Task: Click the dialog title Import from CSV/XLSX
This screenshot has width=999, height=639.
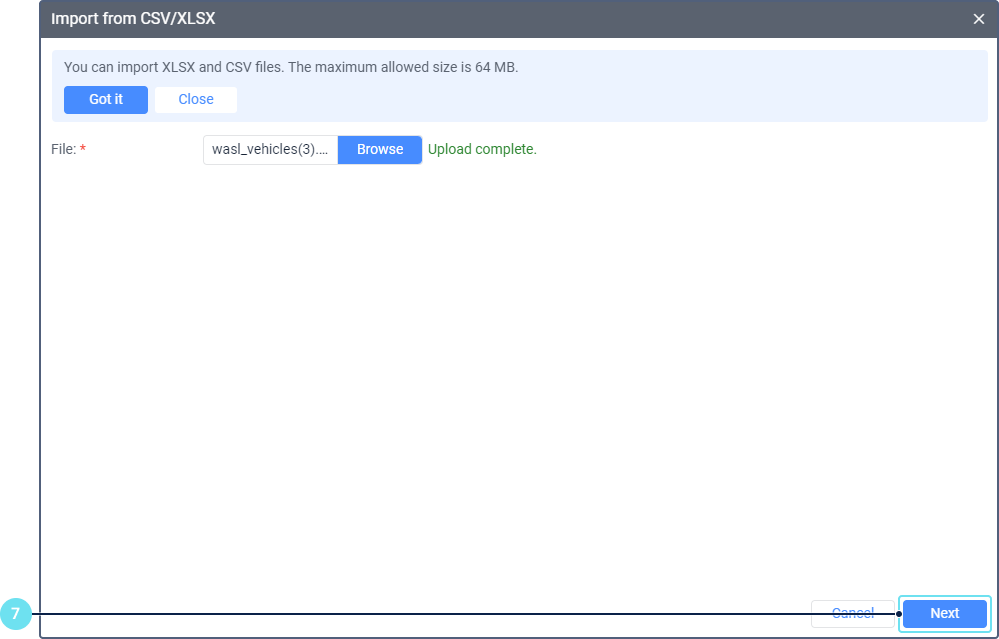Action: pyautogui.click(x=133, y=19)
